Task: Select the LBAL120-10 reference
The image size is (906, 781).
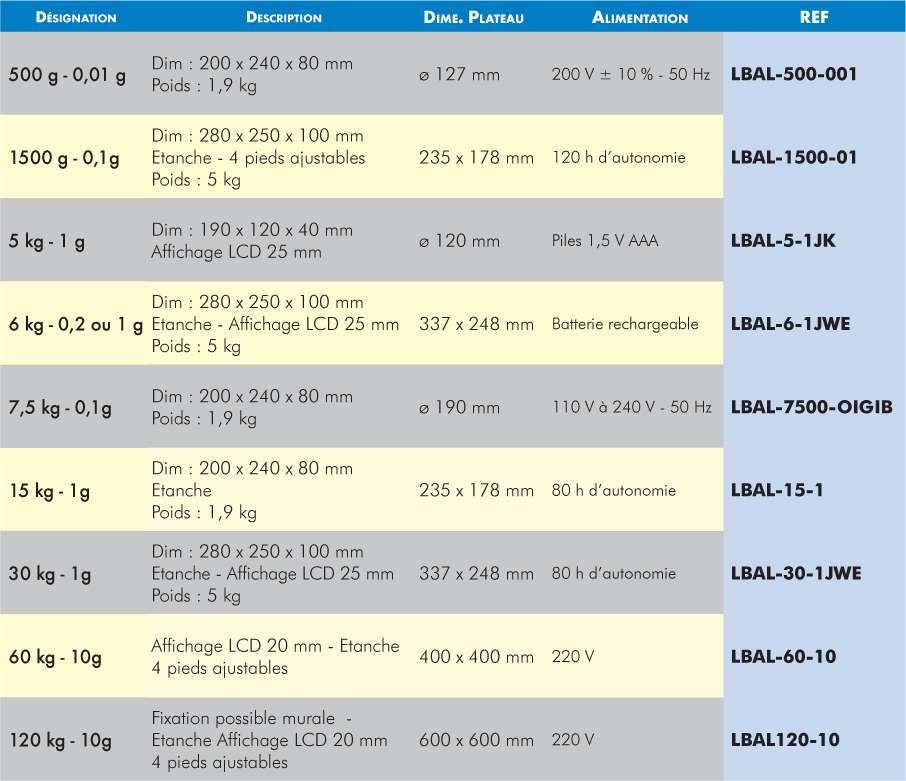Action: pos(785,740)
